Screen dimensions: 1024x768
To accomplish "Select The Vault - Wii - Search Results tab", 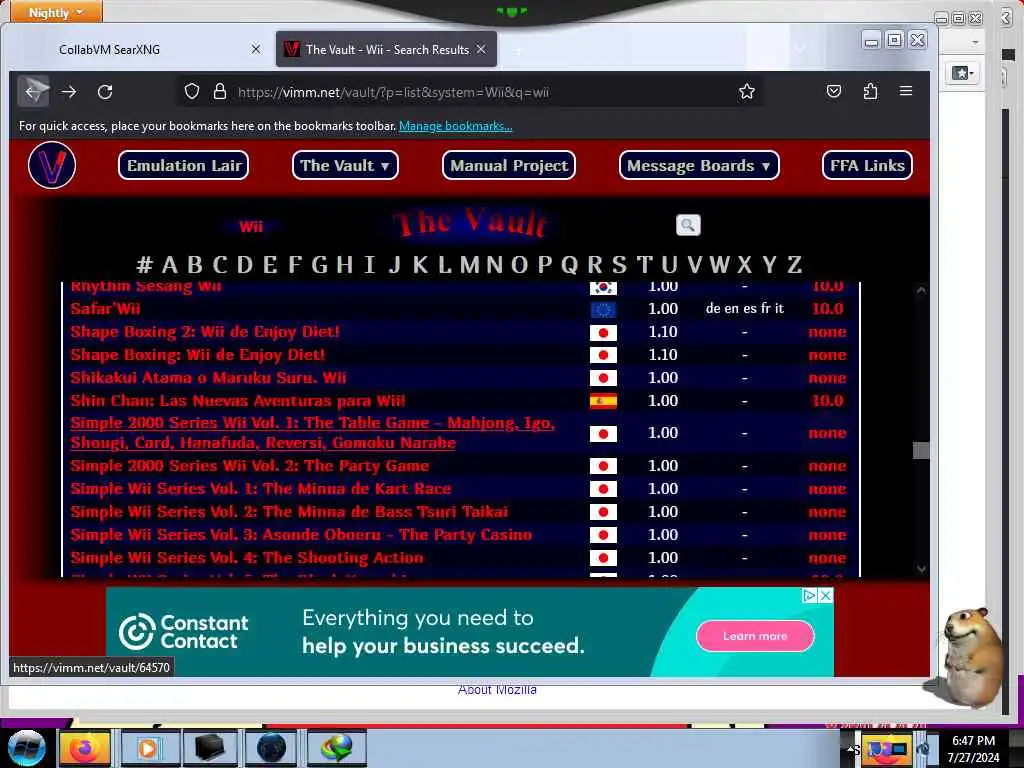I will 386,50.
